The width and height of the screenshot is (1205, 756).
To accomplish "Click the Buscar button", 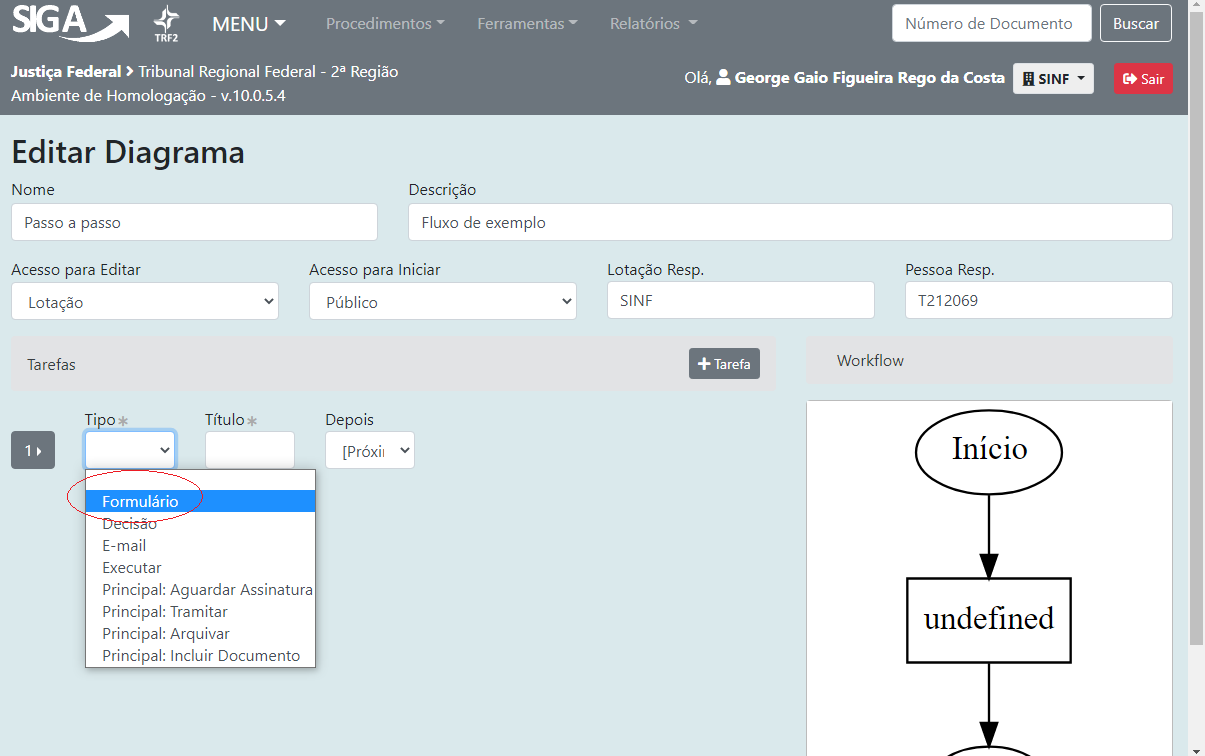I will point(1135,24).
